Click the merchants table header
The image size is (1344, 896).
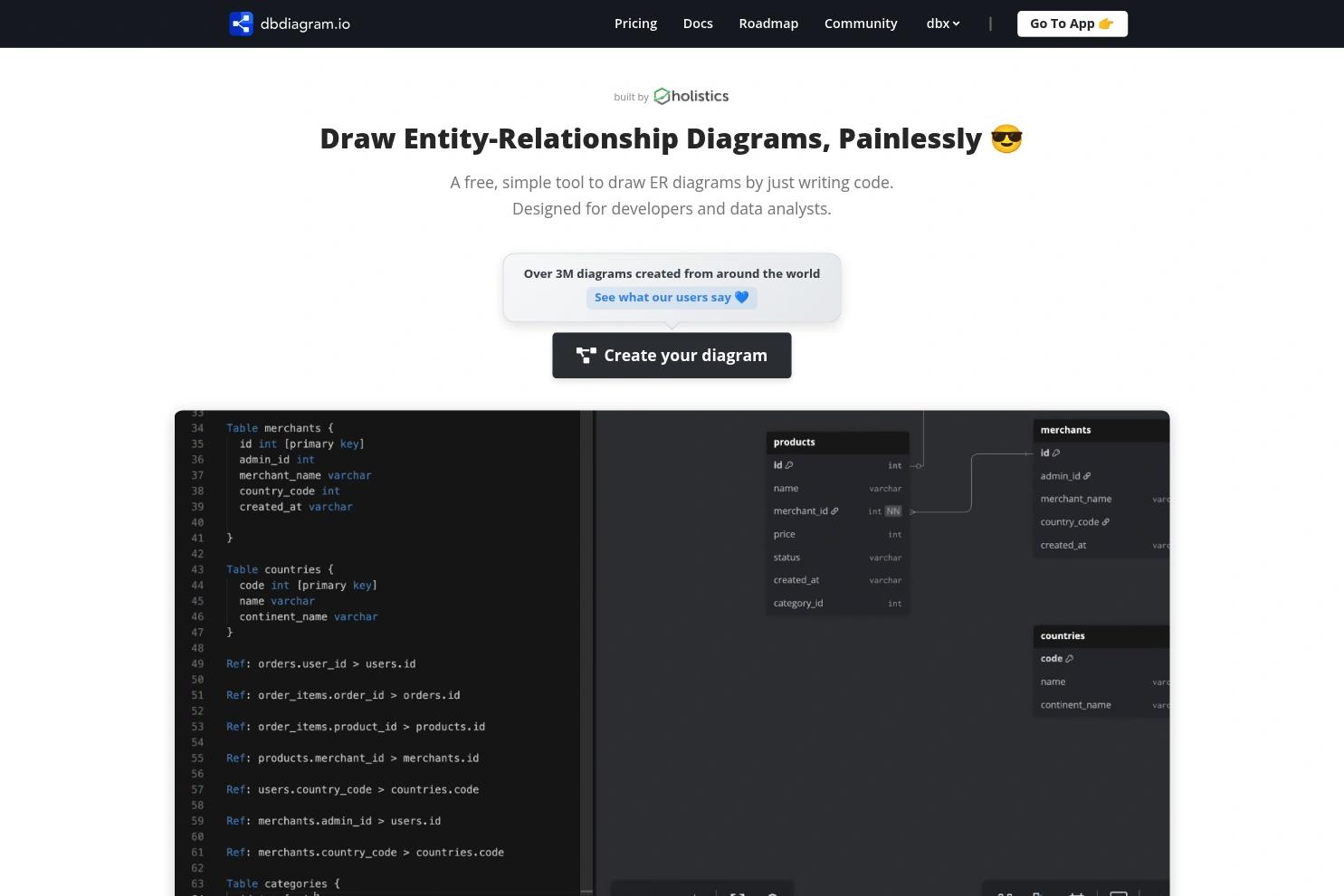click(x=1101, y=430)
